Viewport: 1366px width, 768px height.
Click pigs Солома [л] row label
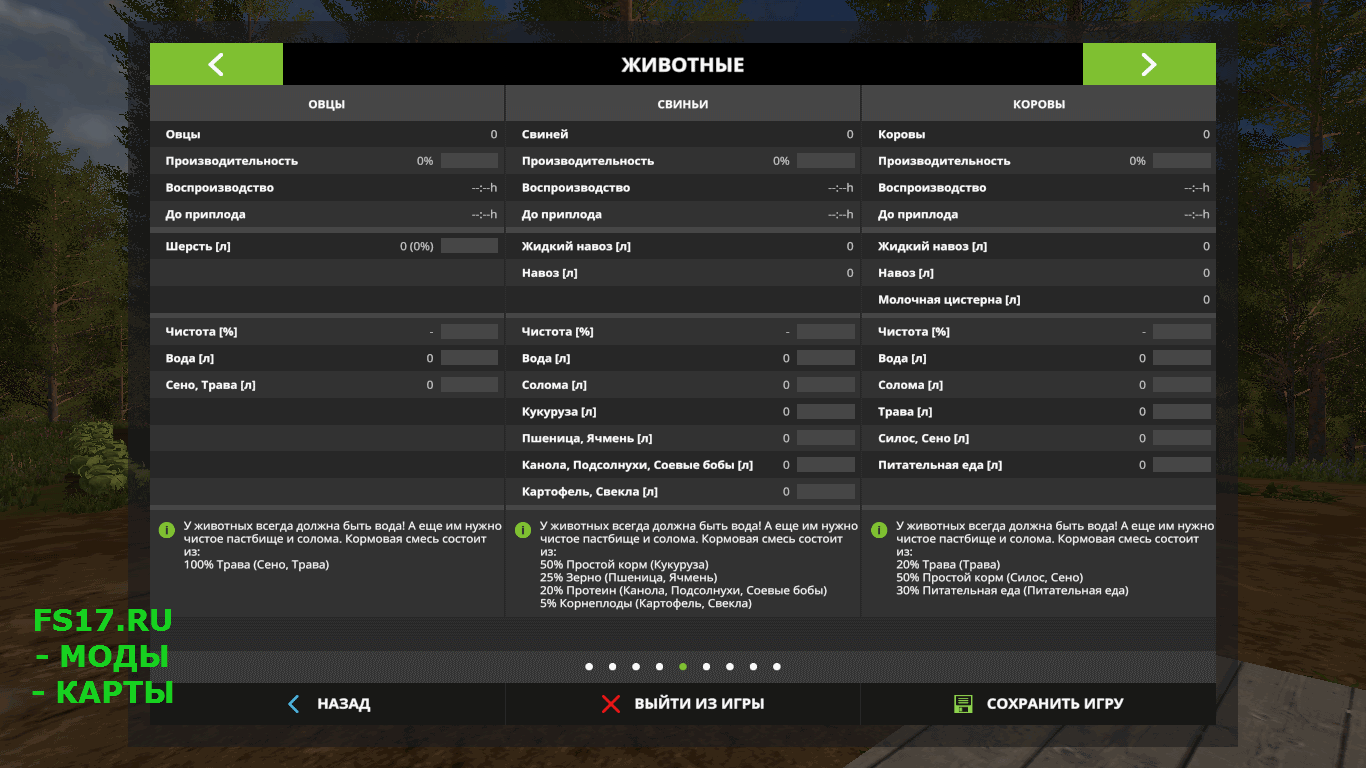point(554,385)
